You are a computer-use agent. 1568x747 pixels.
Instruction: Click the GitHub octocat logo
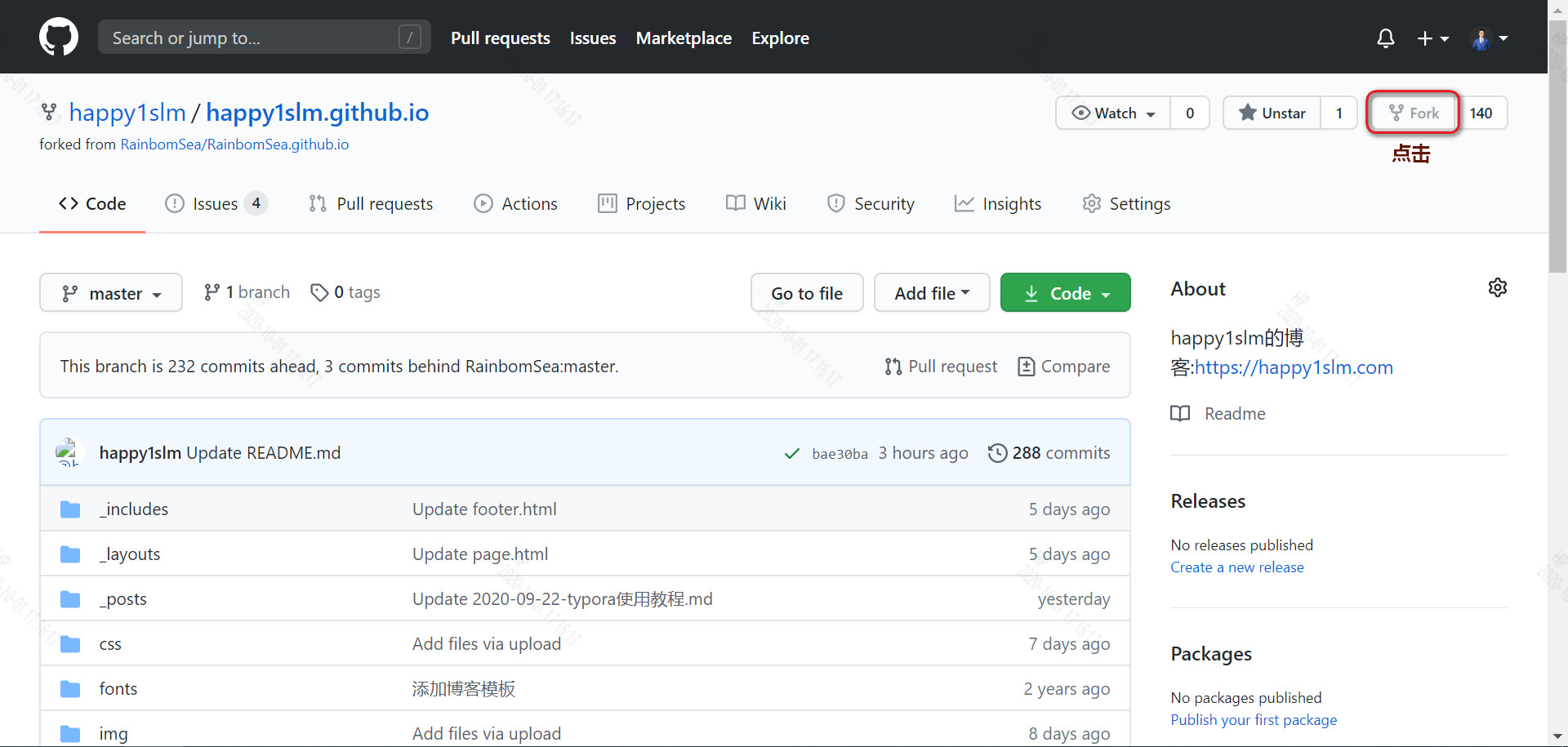[x=59, y=38]
